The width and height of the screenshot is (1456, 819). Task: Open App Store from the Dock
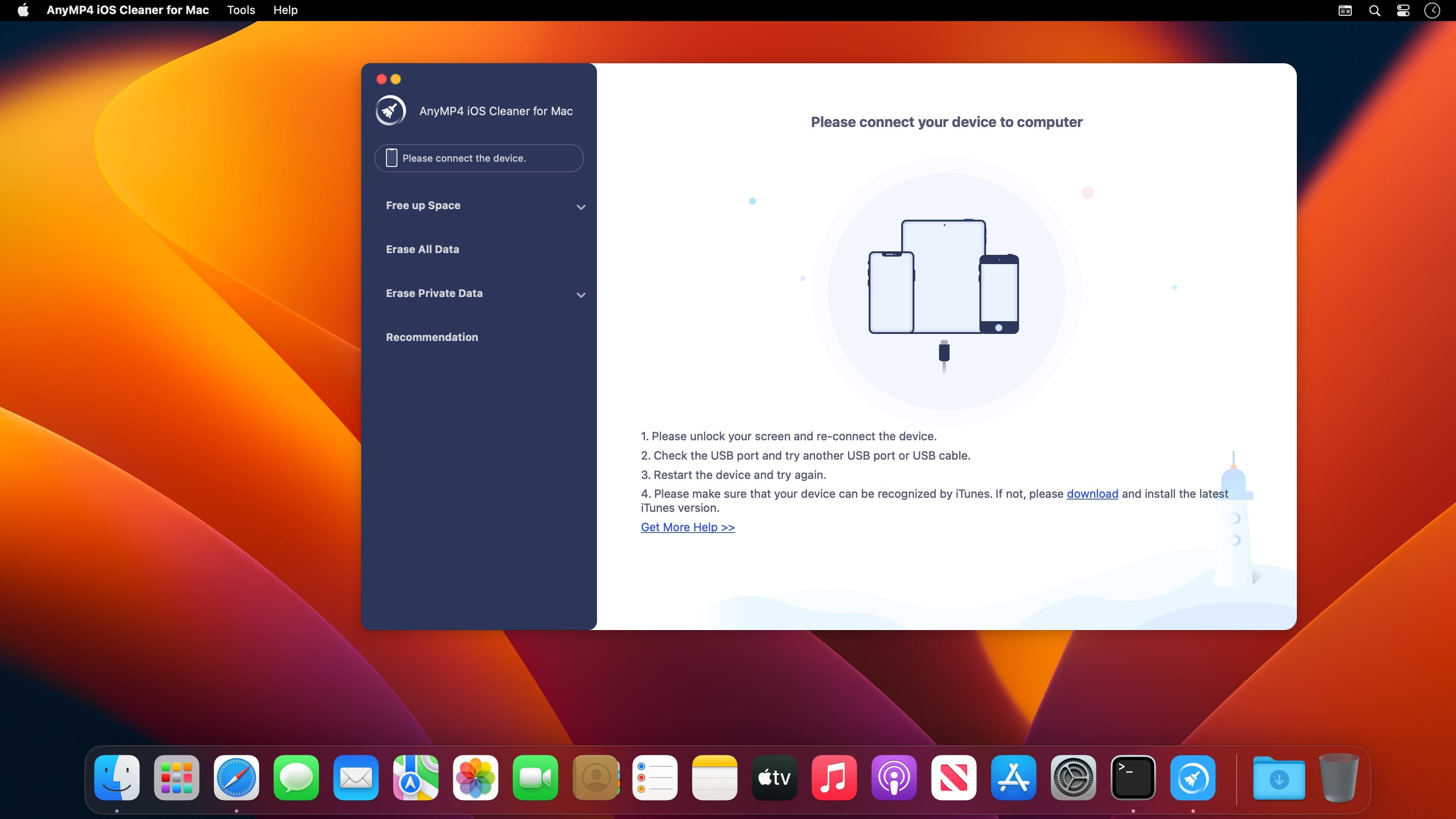coord(1013,777)
